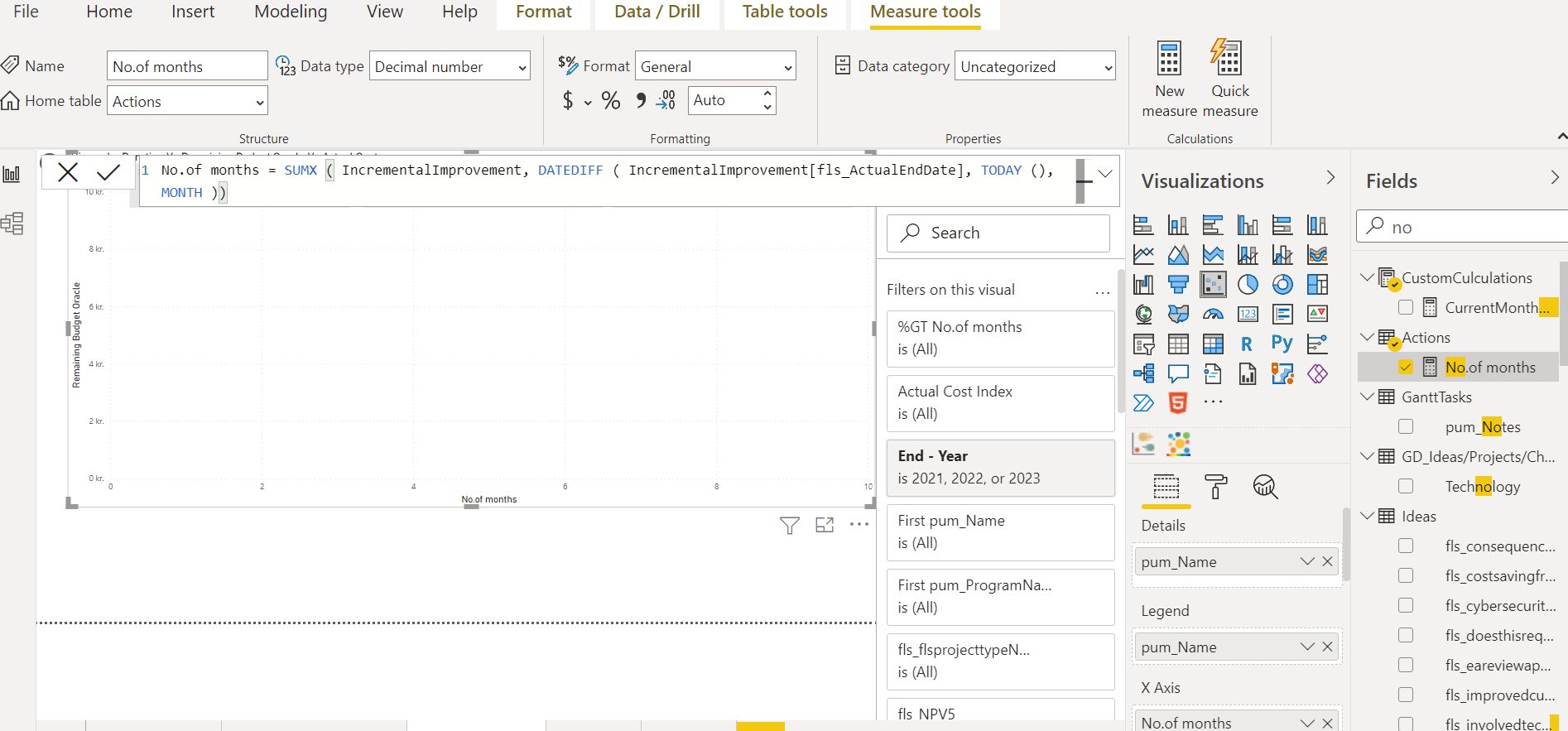Click the percentage format icon
The height and width of the screenshot is (731, 1568).
tap(611, 100)
